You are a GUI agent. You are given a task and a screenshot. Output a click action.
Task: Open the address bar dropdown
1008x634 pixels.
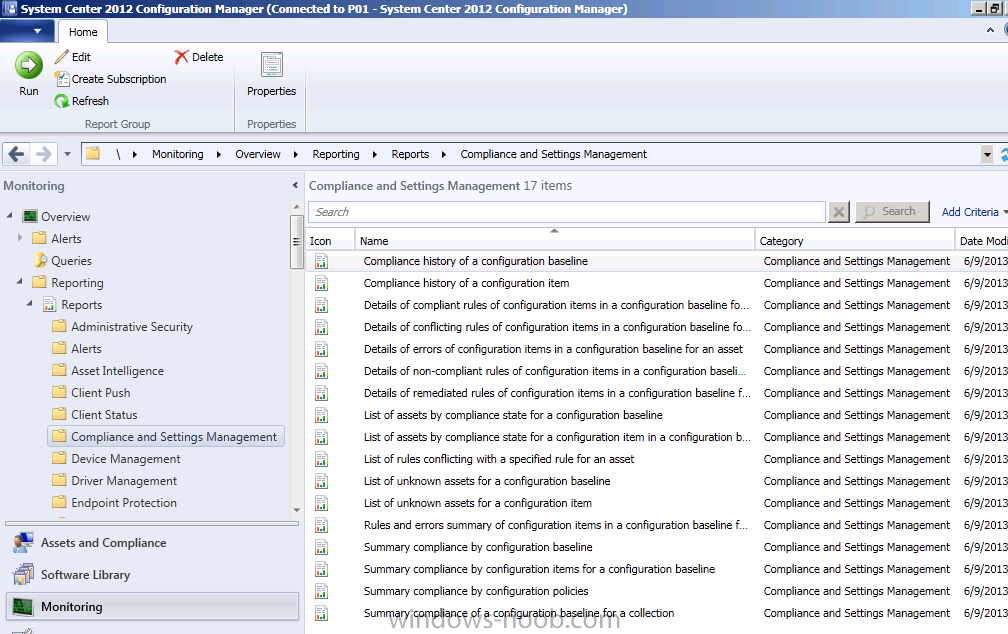[x=987, y=154]
